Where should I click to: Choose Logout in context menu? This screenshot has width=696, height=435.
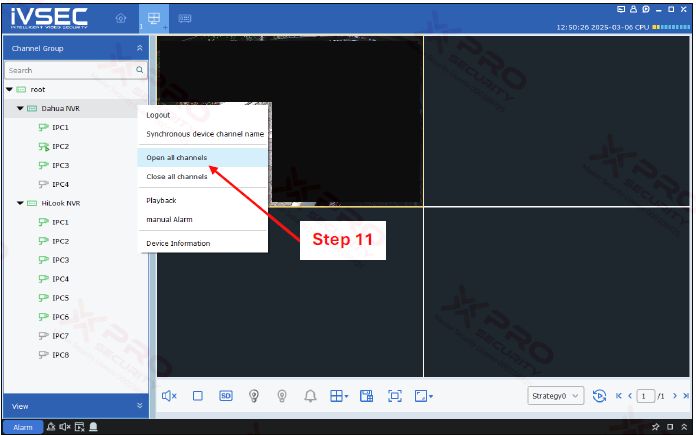click(x=158, y=115)
